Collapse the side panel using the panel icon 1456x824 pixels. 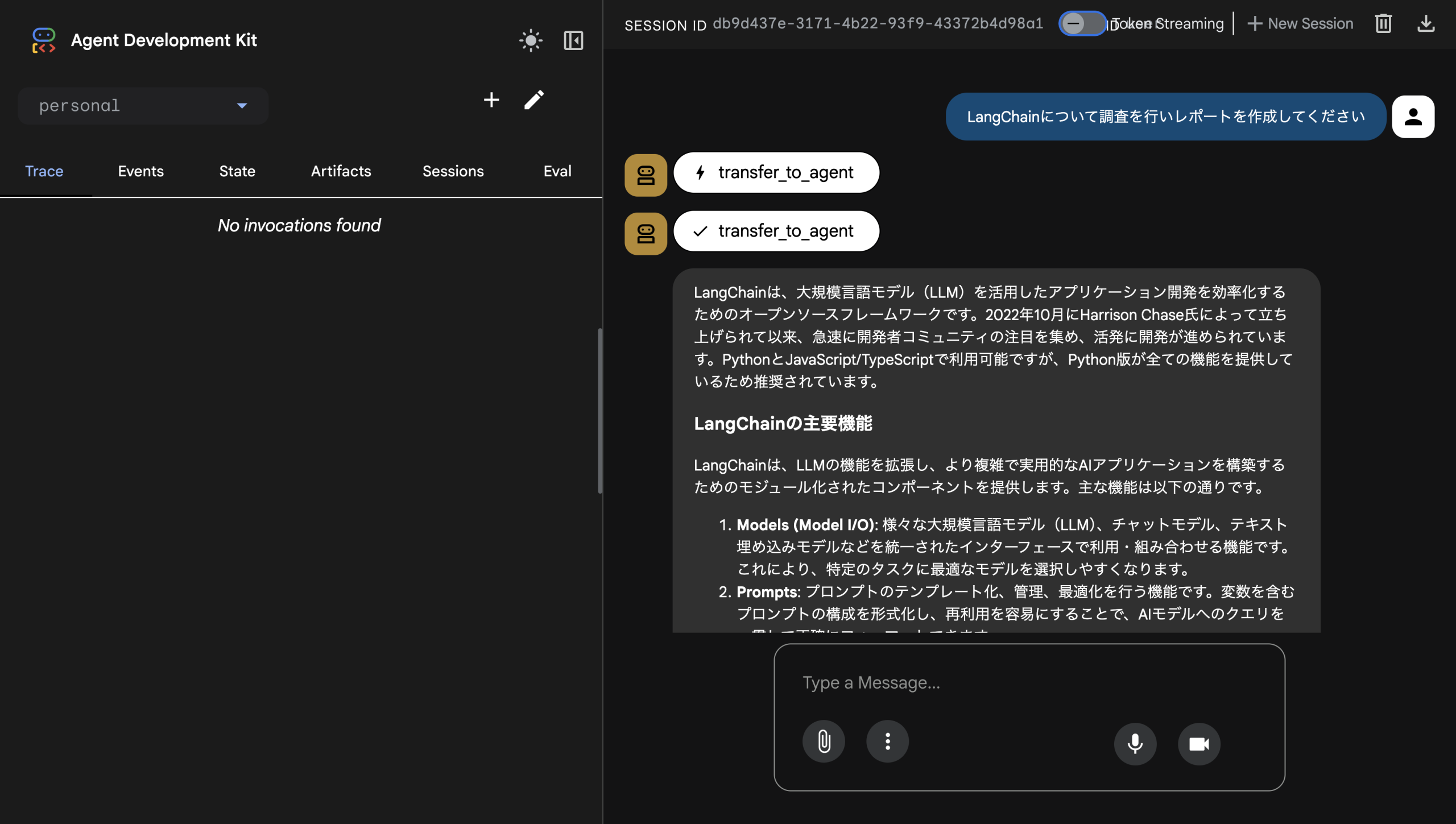[x=573, y=40]
